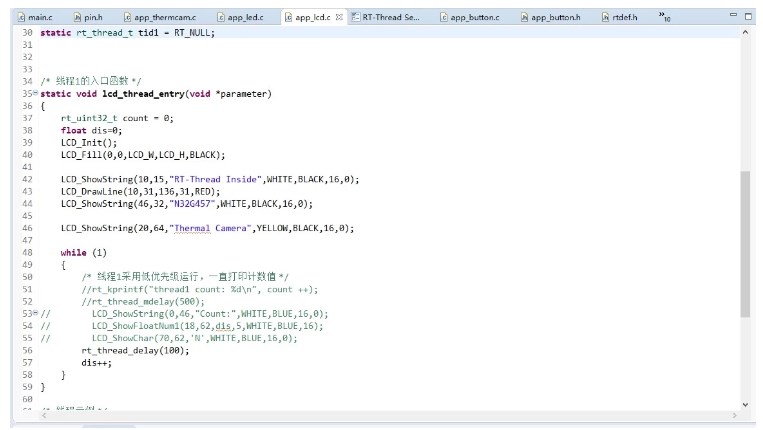Click the lcd_thread_entry function name

[x=144, y=94]
